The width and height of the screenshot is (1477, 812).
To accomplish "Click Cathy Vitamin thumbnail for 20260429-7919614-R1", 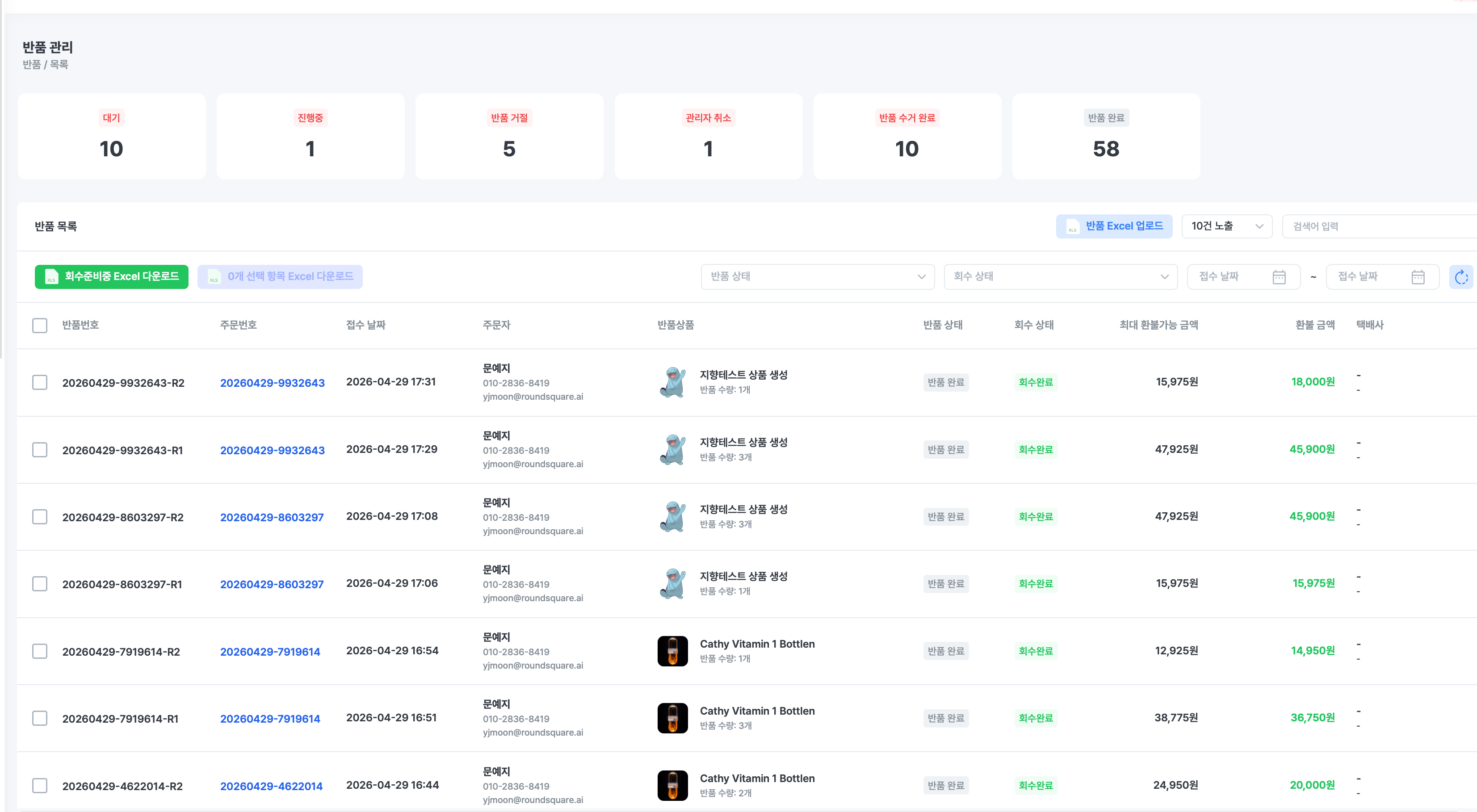I will 672,718.
